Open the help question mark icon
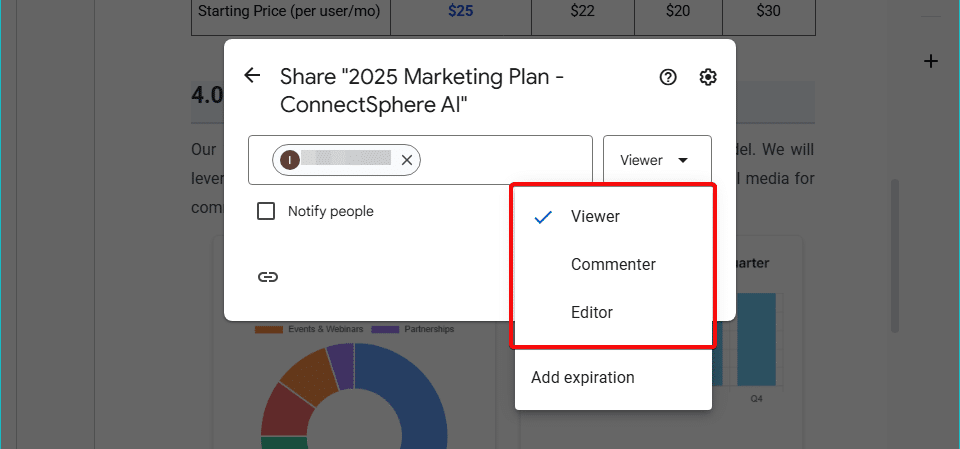Image resolution: width=960 pixels, height=449 pixels. 668,77
